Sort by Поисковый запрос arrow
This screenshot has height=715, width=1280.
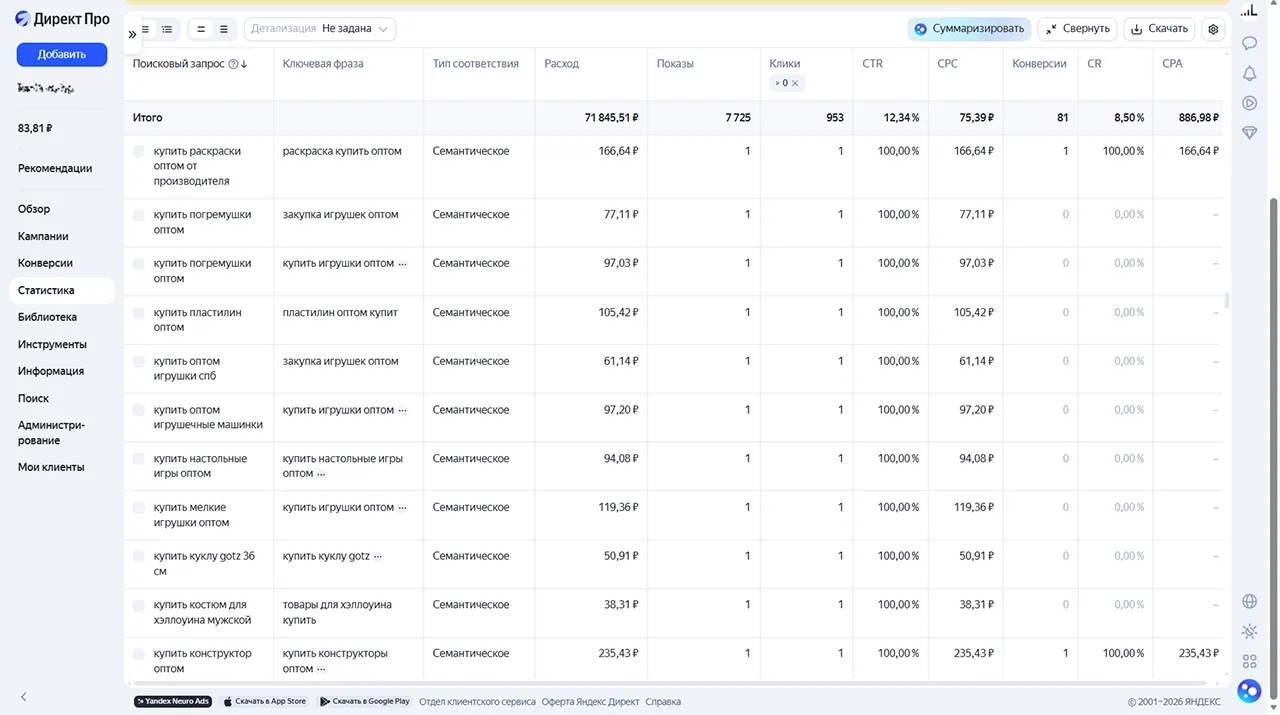244,64
